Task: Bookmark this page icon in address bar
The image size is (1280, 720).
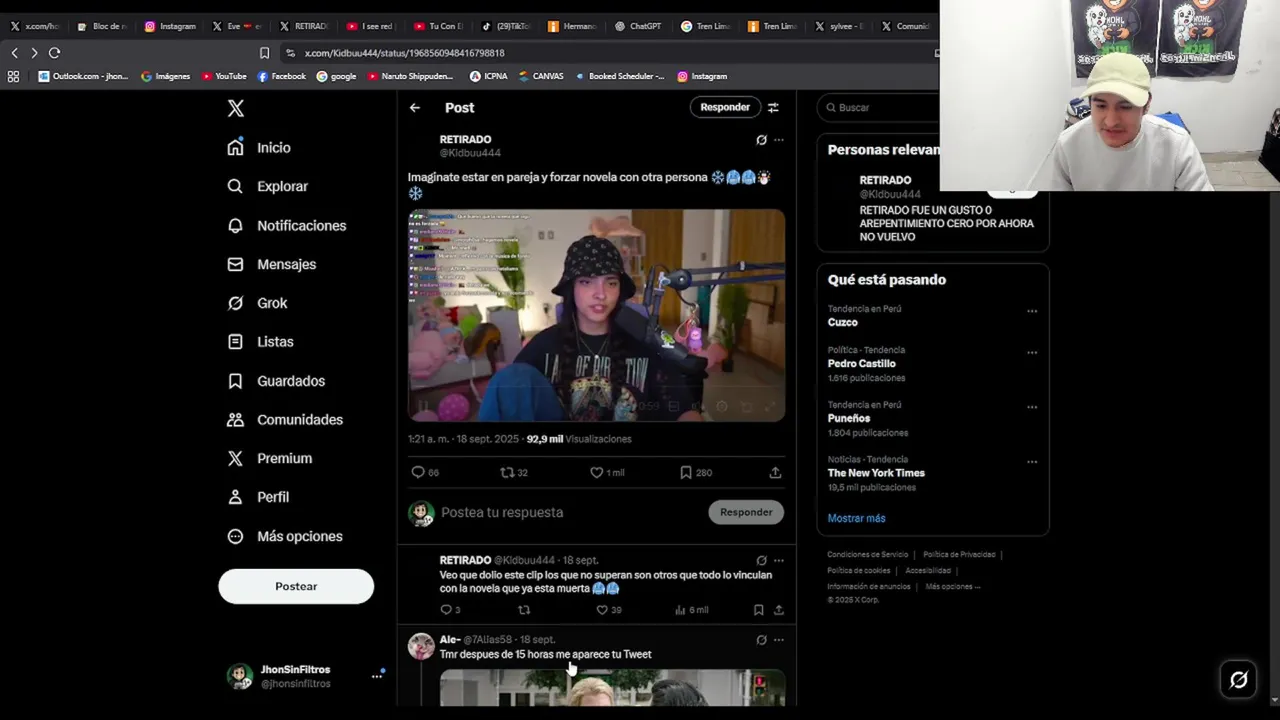Action: (264, 53)
